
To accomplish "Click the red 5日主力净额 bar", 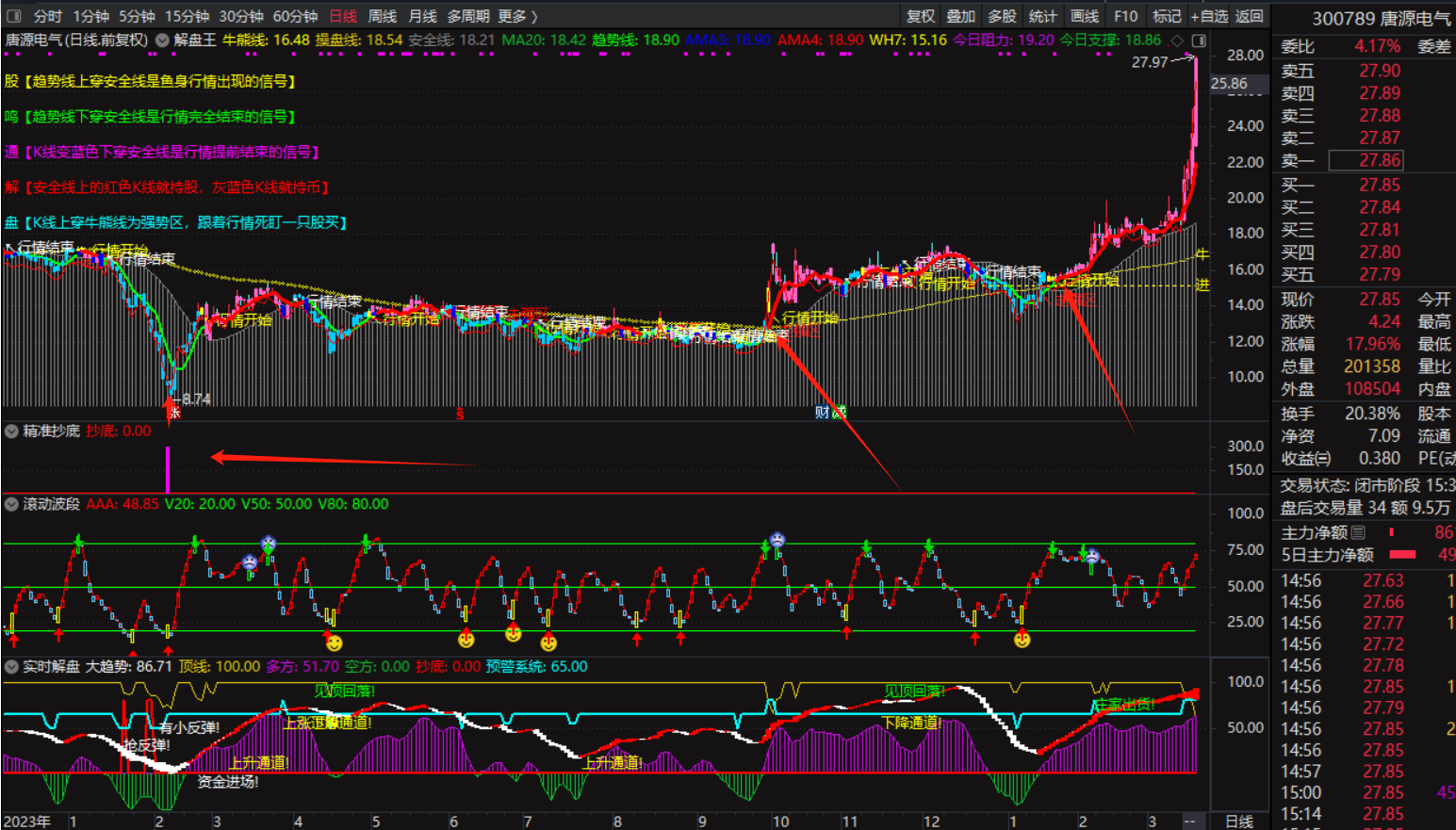I will click(1403, 555).
